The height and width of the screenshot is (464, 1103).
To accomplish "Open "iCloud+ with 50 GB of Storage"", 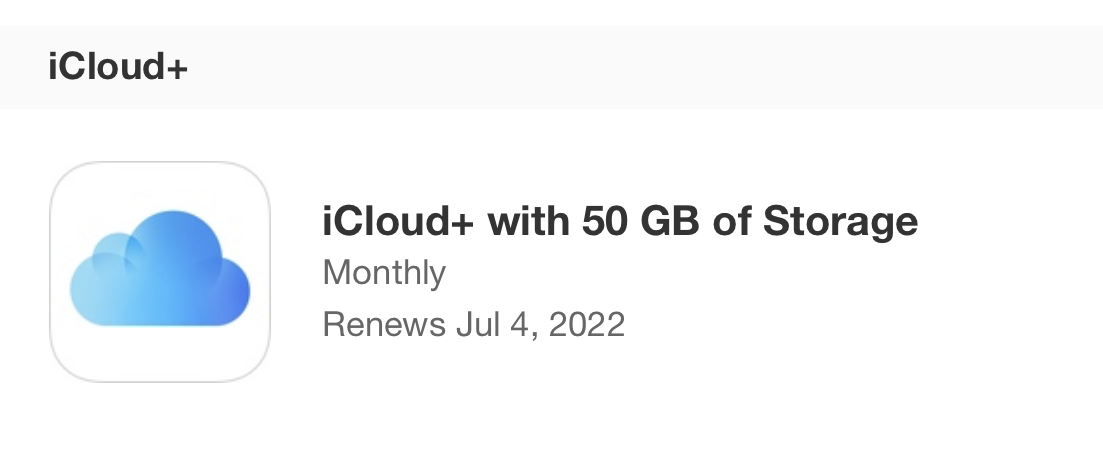I will tap(619, 221).
